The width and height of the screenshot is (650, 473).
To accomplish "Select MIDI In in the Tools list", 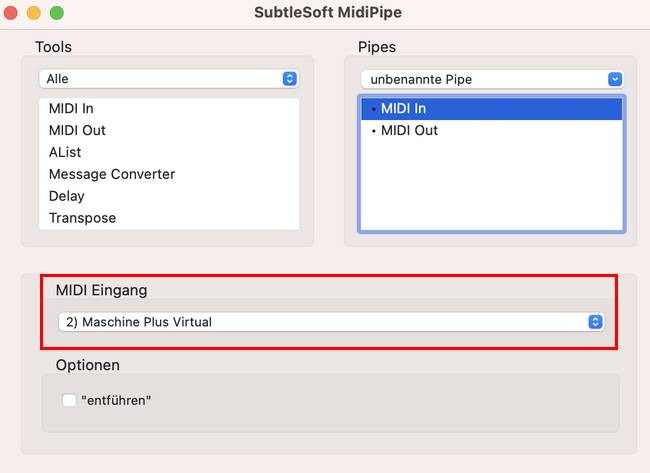I will (x=169, y=109).
